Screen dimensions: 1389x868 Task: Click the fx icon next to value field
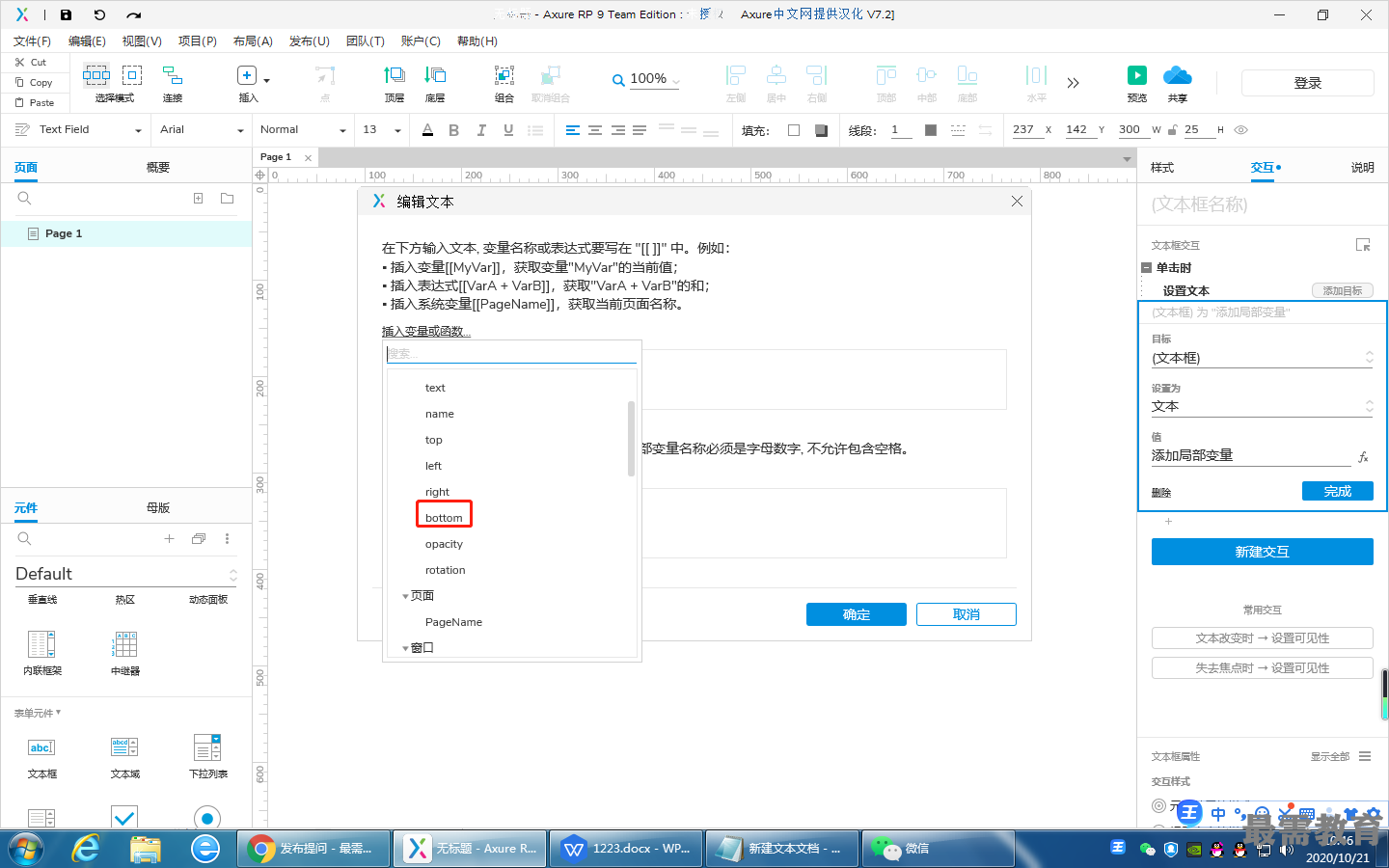coord(1363,457)
